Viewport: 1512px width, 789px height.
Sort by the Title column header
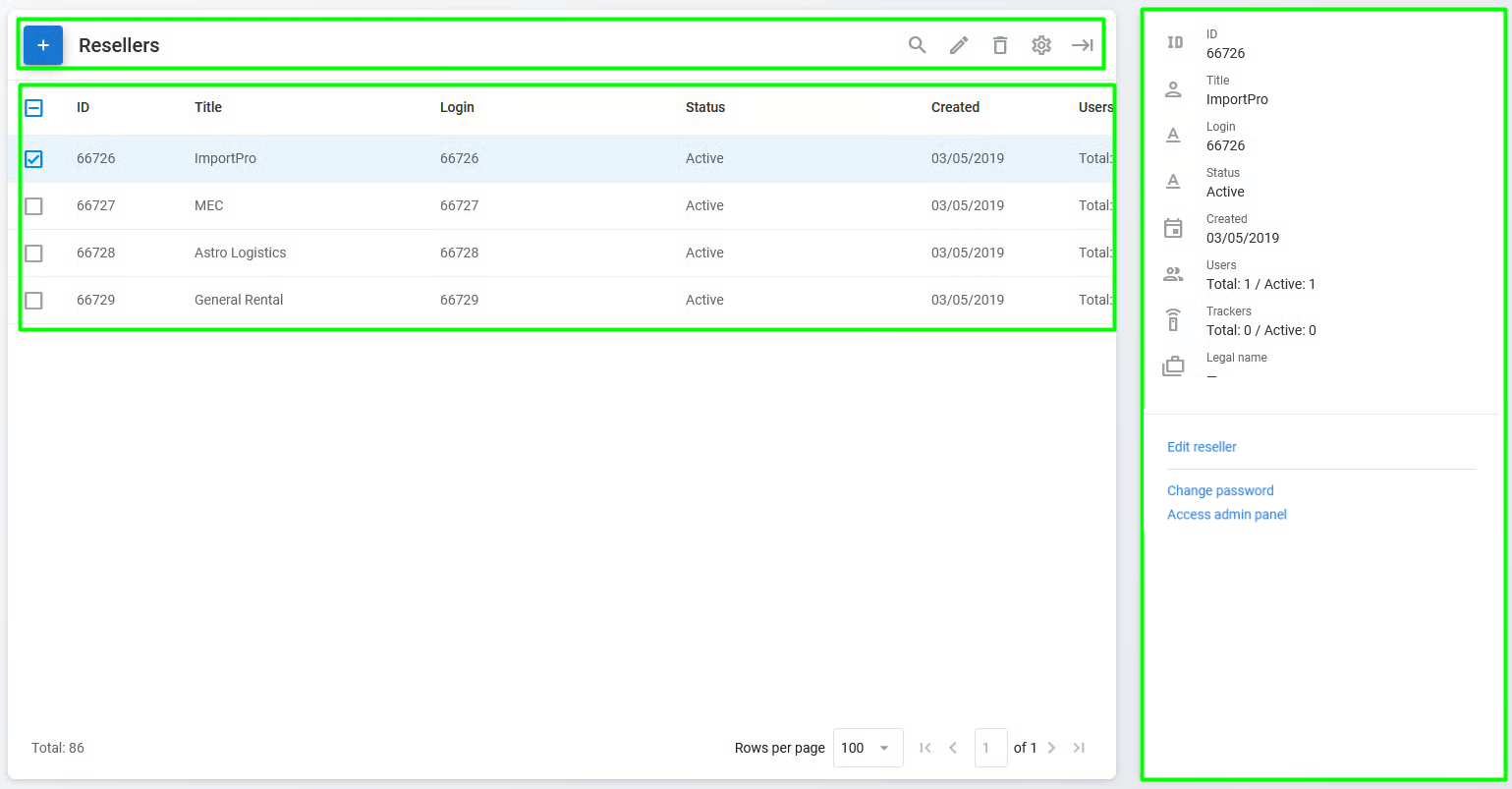208,107
